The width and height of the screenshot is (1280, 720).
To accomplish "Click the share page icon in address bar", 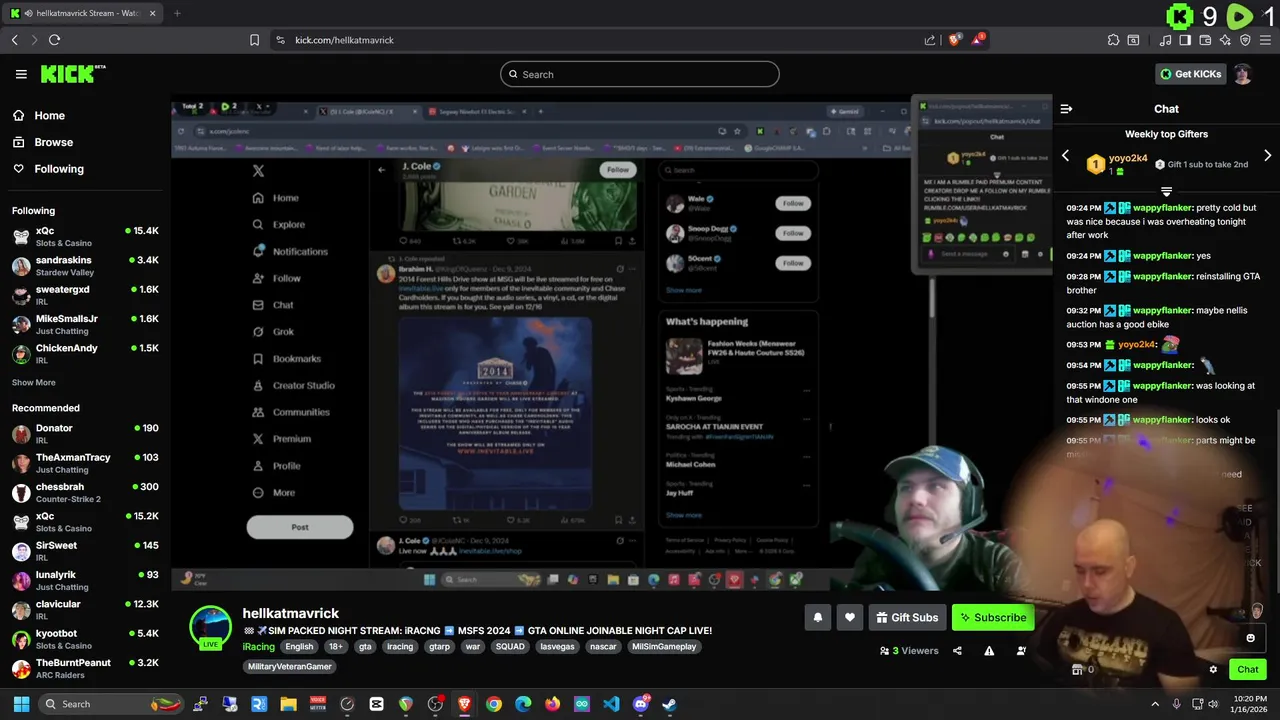I will (930, 40).
